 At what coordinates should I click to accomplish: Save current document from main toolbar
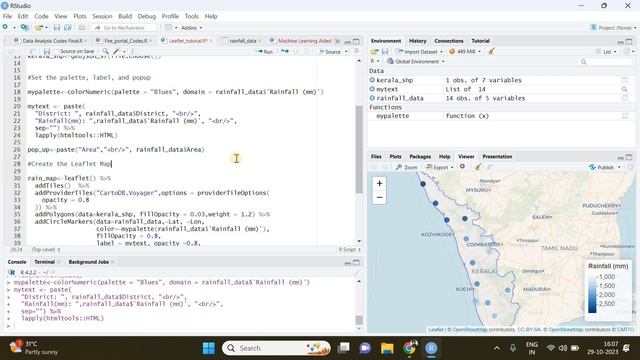point(57,28)
